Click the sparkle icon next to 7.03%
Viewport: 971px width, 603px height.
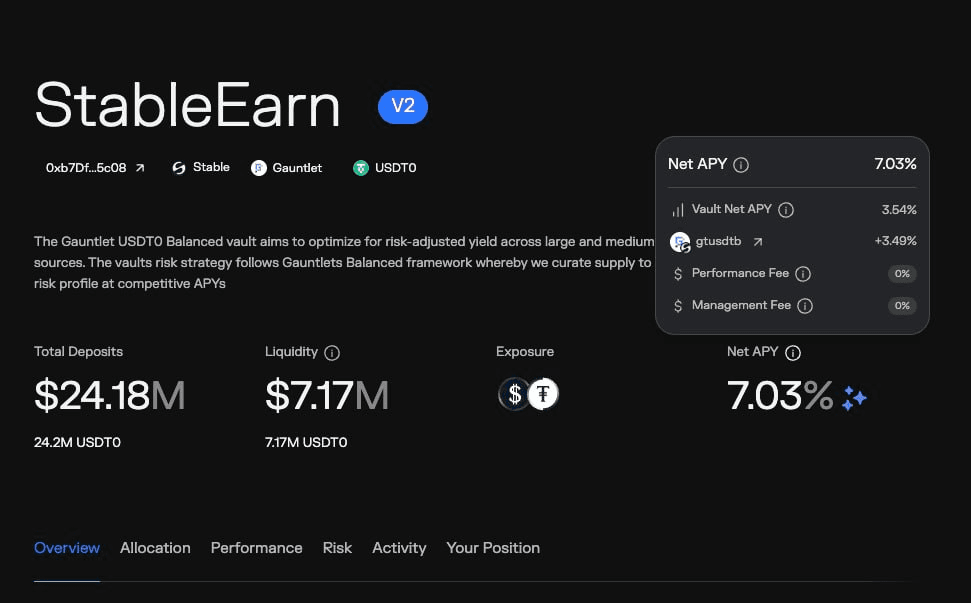[854, 398]
